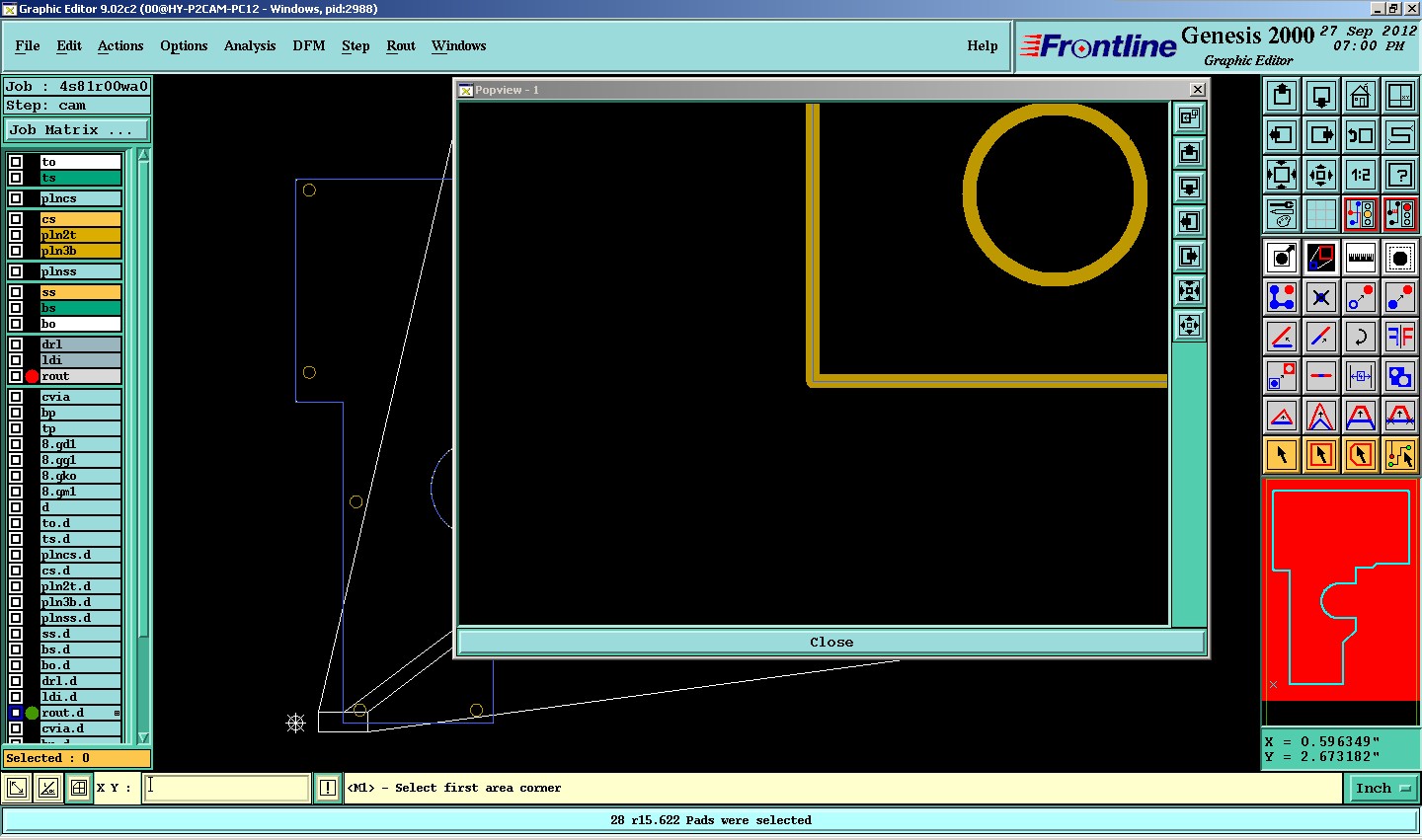This screenshot has width=1422, height=840.
Task: Click the 'ldi' grey layer name
Action: coord(80,360)
